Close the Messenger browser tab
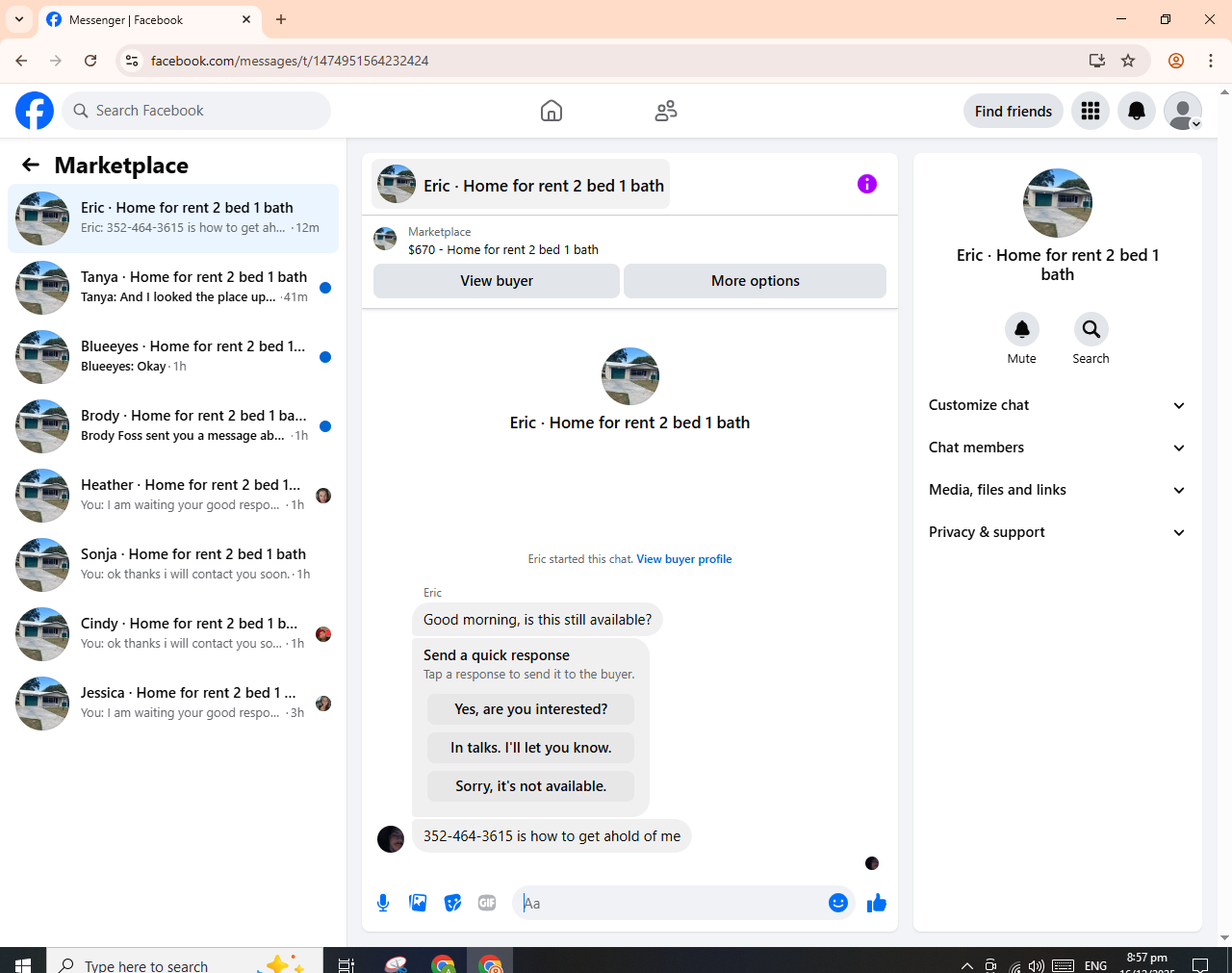The width and height of the screenshot is (1232, 973). pyautogui.click(x=246, y=19)
